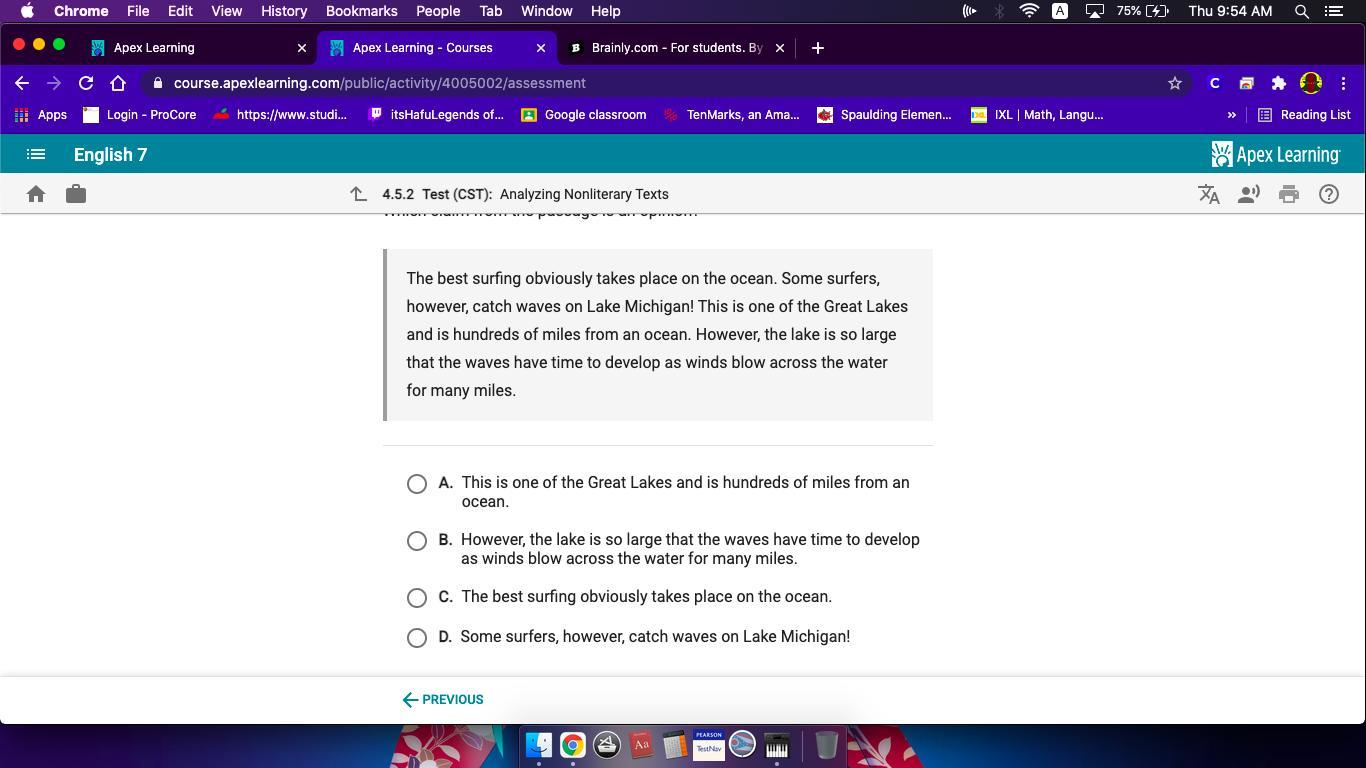Open the IXL Math bookmark
The height and width of the screenshot is (768, 1366).
point(1037,115)
